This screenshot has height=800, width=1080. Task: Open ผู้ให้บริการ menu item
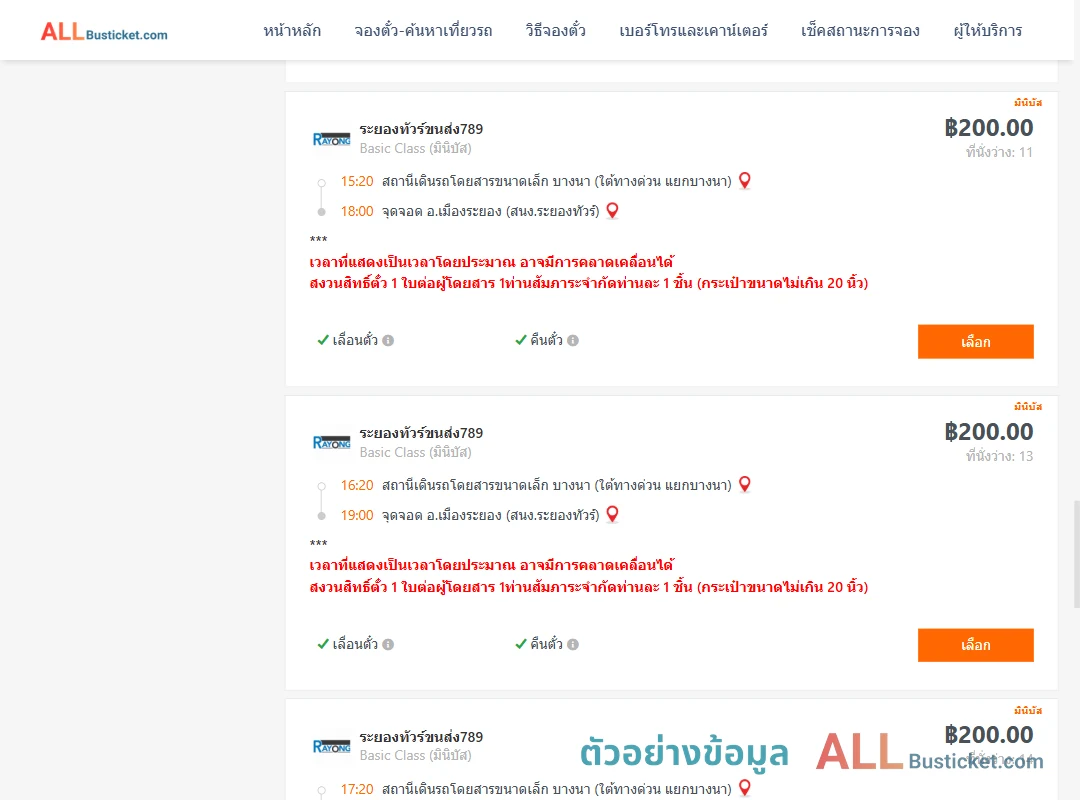pyautogui.click(x=987, y=31)
